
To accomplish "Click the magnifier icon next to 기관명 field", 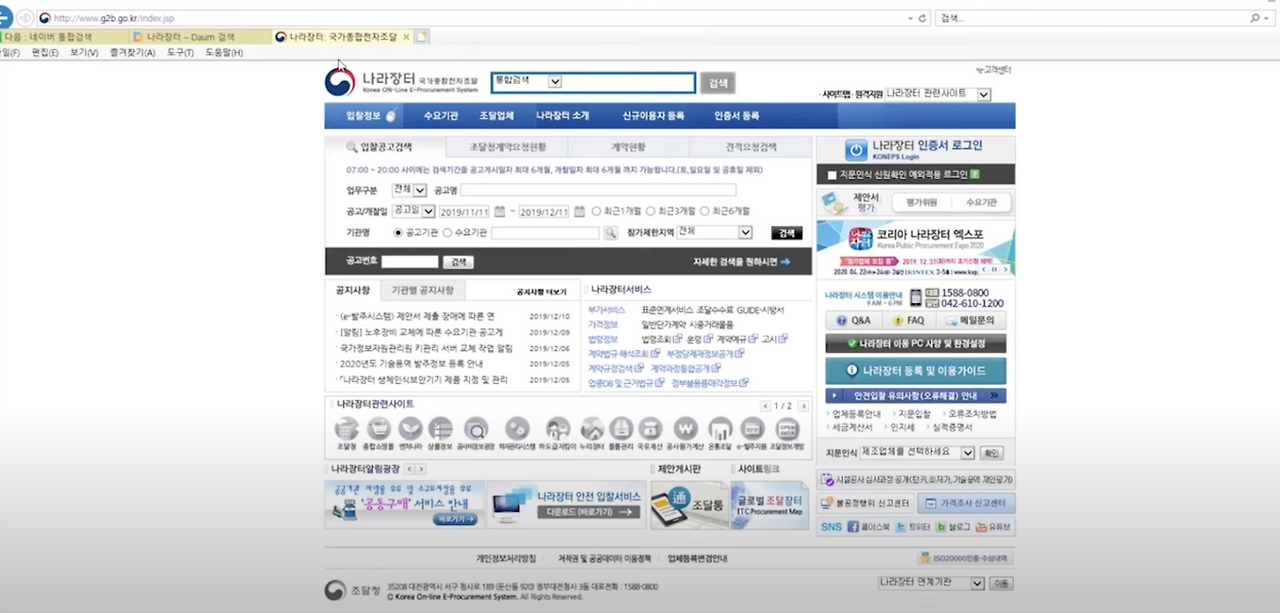I will point(610,233).
